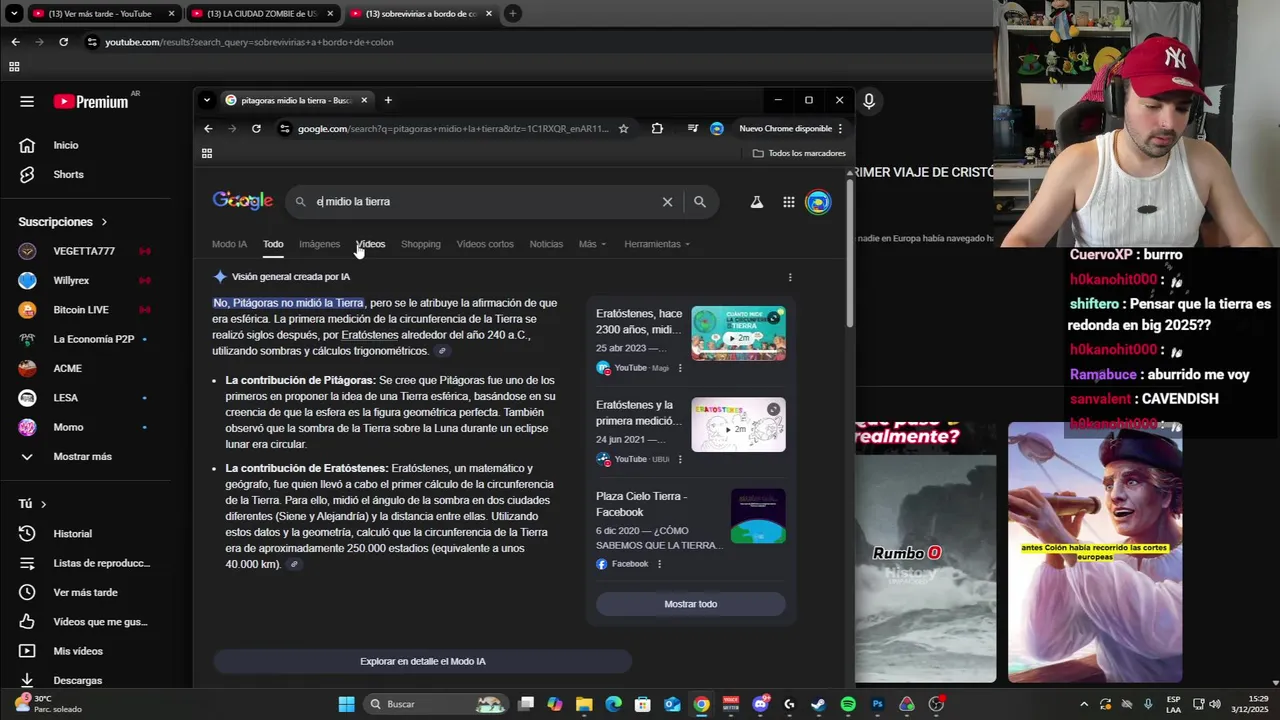Open the Plaza Cielo Tierra Facebook result
The height and width of the screenshot is (720, 1280).
pyautogui.click(x=641, y=504)
